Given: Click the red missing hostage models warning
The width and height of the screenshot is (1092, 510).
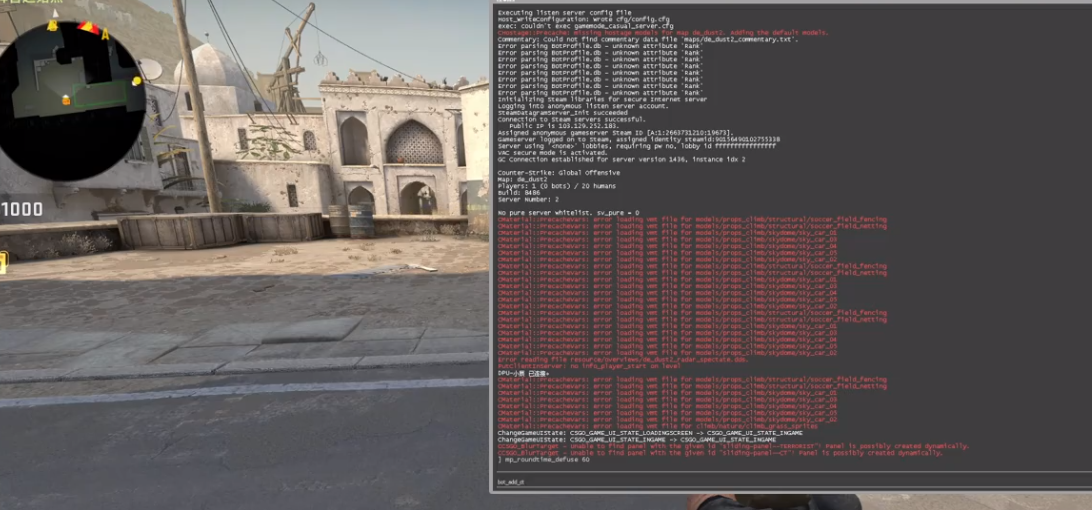Looking at the screenshot, I should point(663,33).
